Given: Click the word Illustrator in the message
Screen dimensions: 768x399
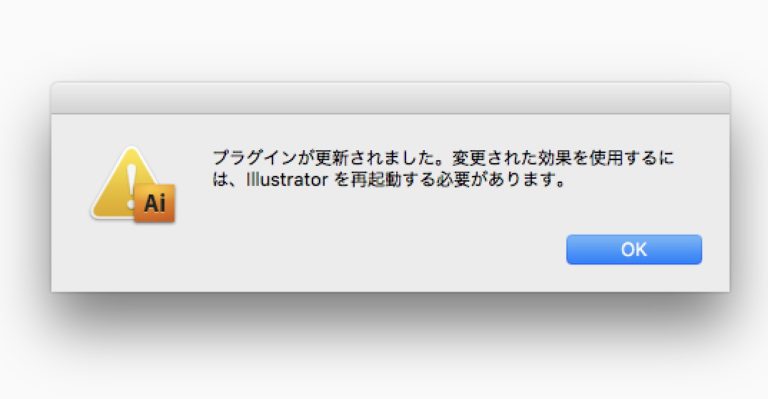Looking at the screenshot, I should point(287,180).
